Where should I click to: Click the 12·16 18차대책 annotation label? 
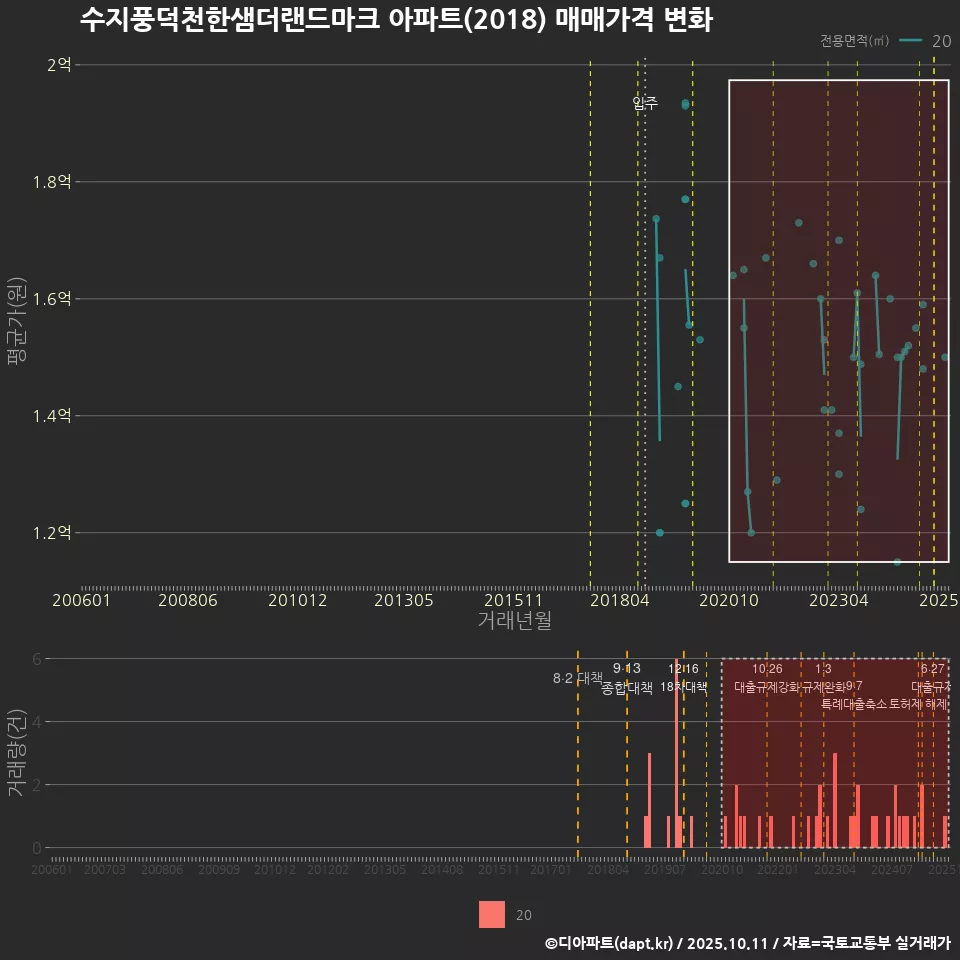tap(684, 677)
